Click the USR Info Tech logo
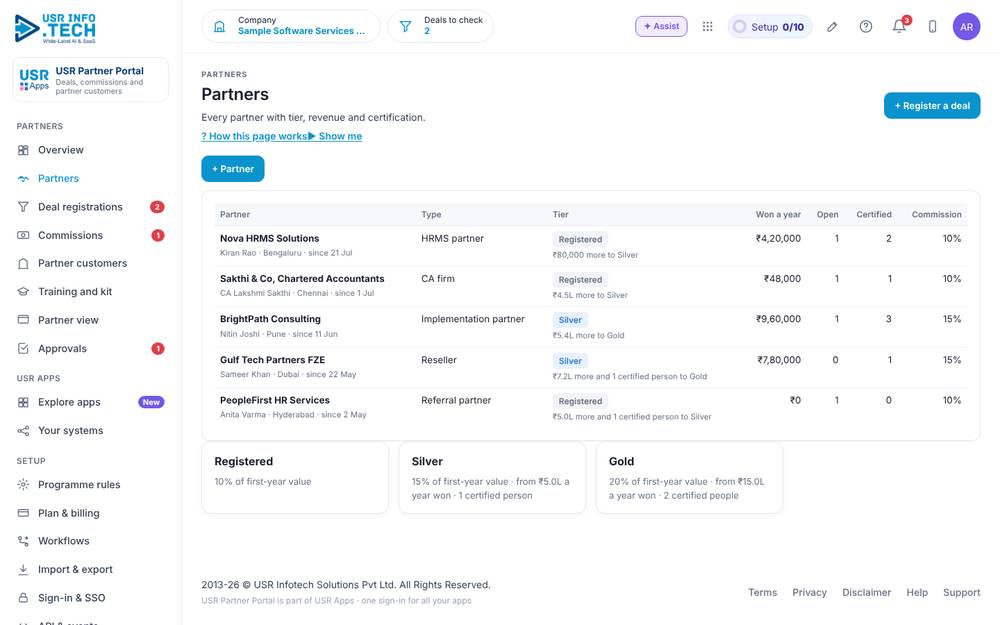1000x625 pixels. (55, 29)
